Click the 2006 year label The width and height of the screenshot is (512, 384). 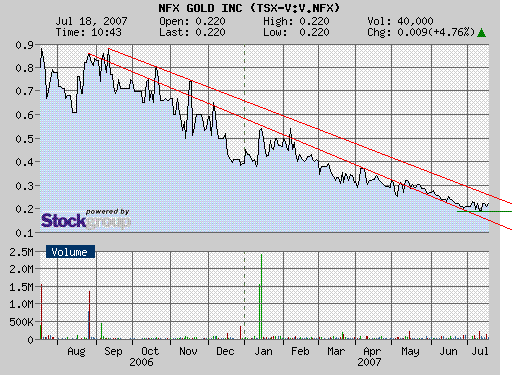[141, 362]
